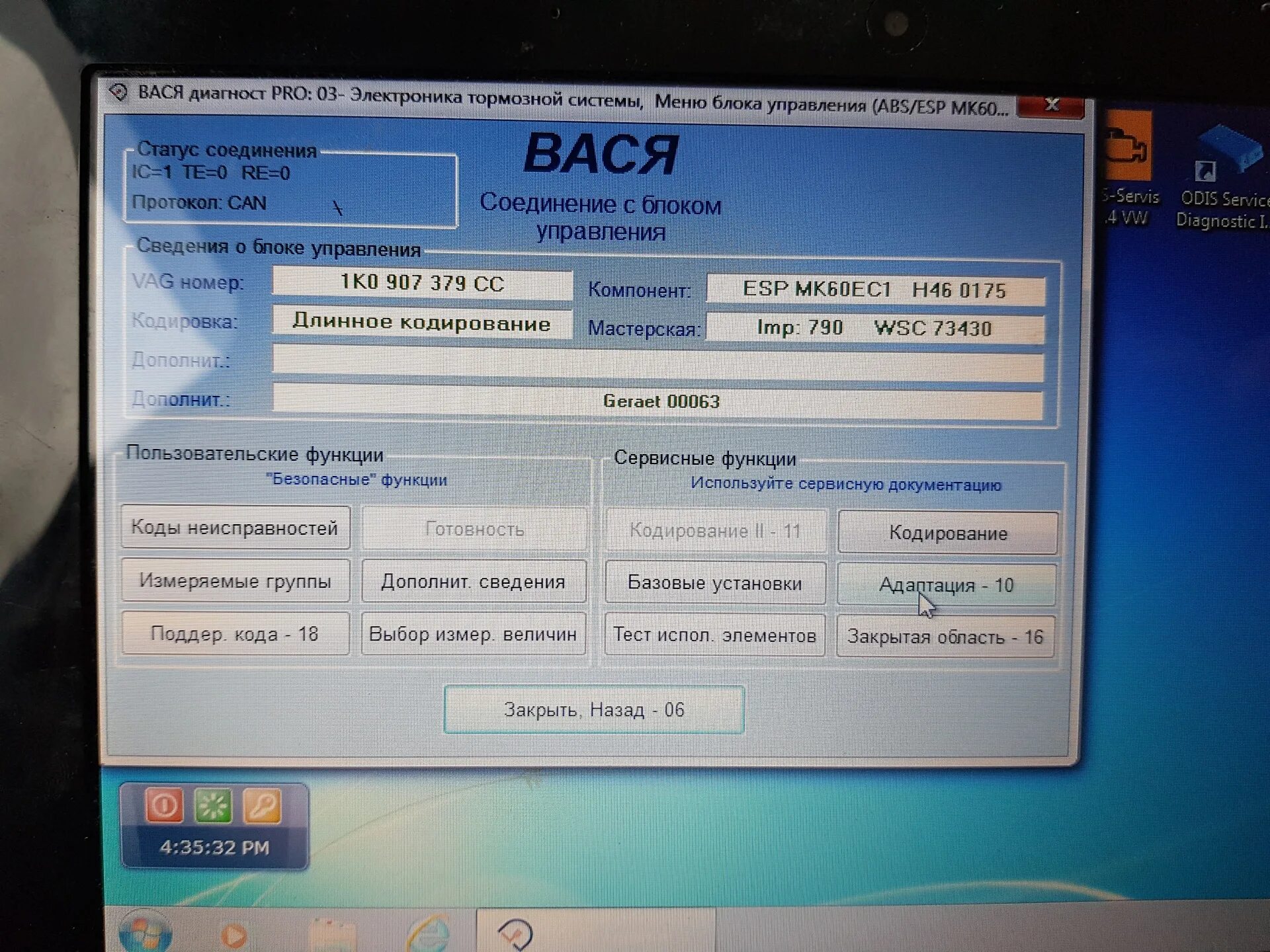
Task: Open Internet Explorer from the taskbar
Action: (429, 933)
